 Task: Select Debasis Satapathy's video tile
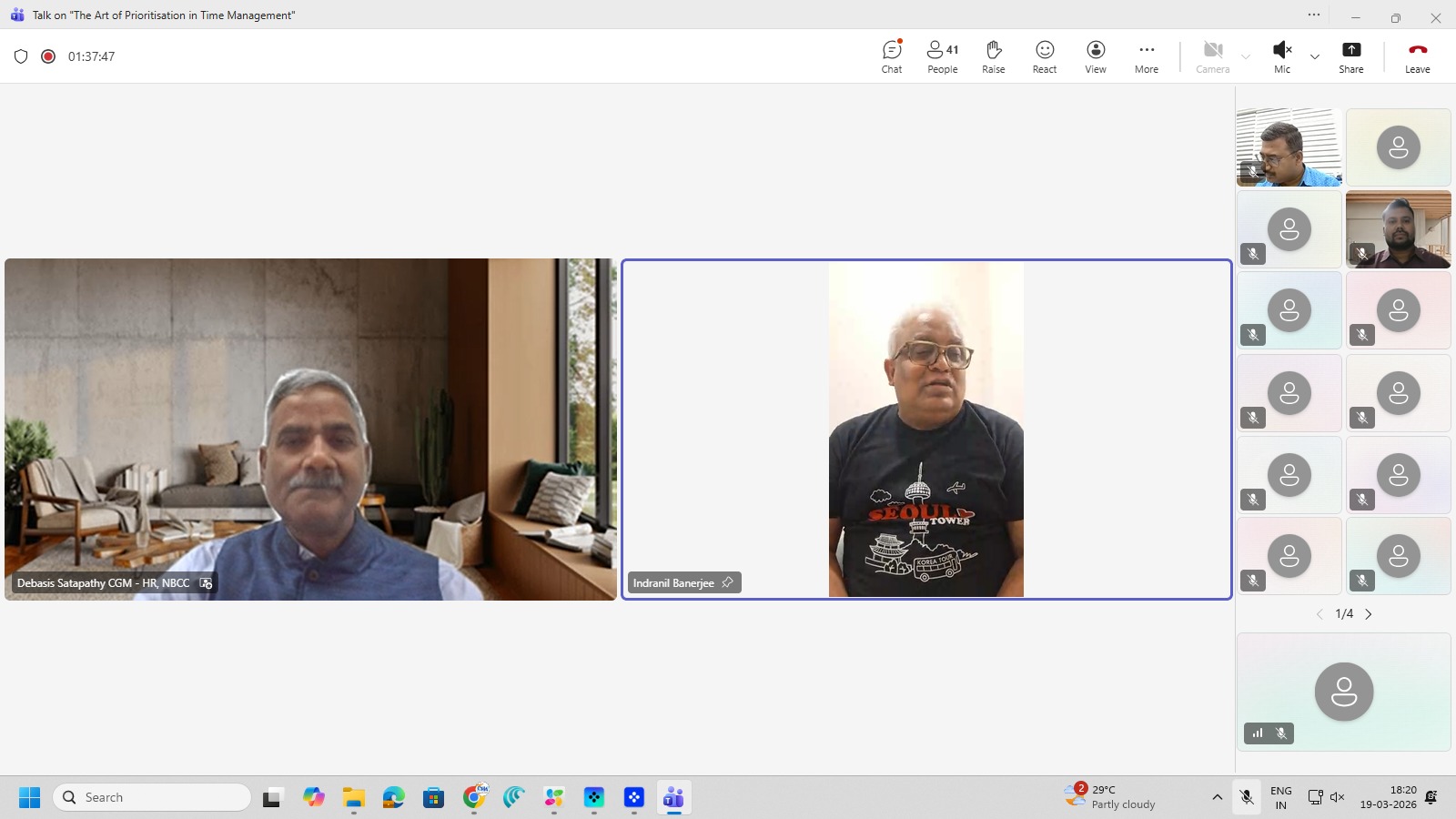tap(310, 429)
